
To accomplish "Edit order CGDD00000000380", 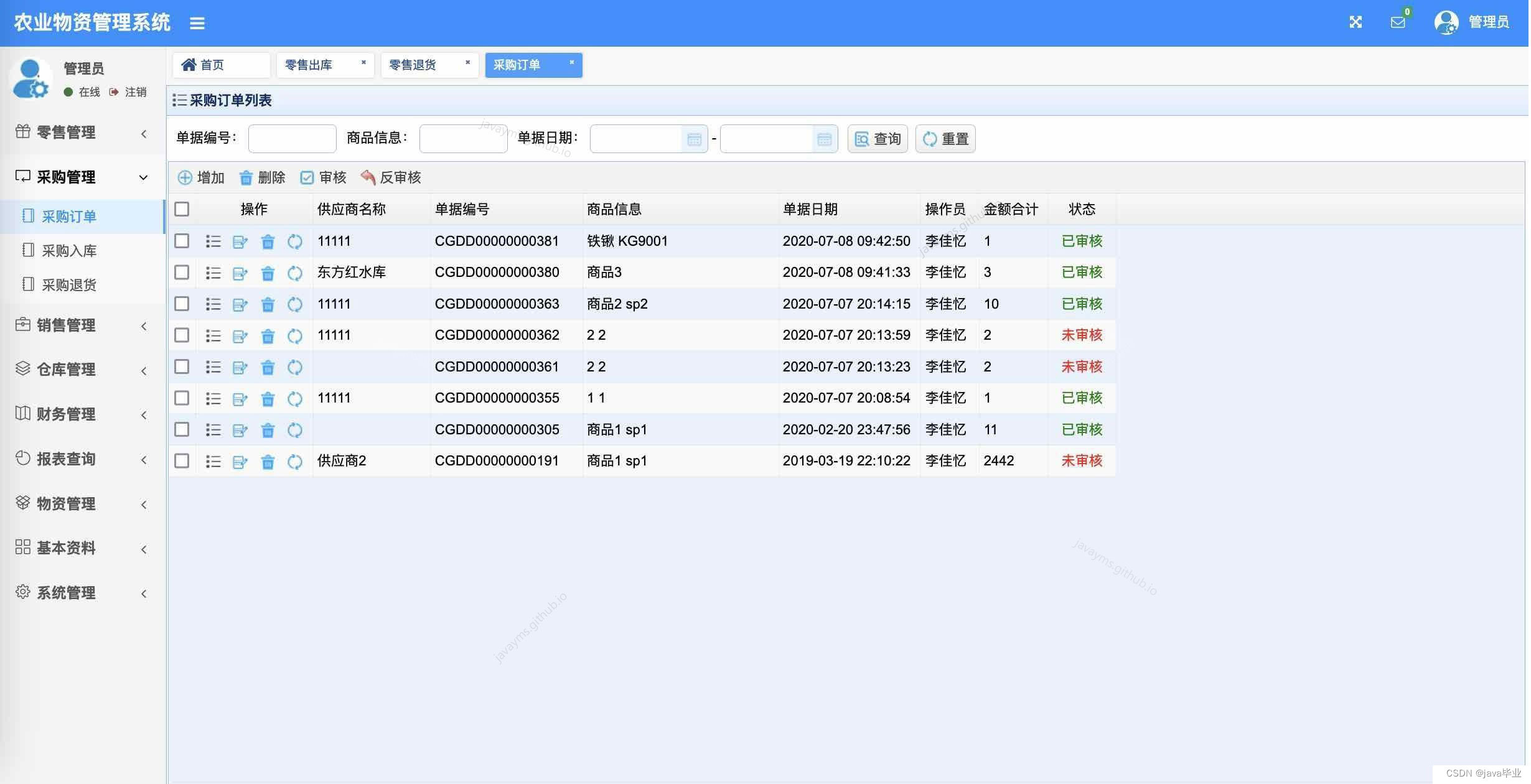I will 240,273.
